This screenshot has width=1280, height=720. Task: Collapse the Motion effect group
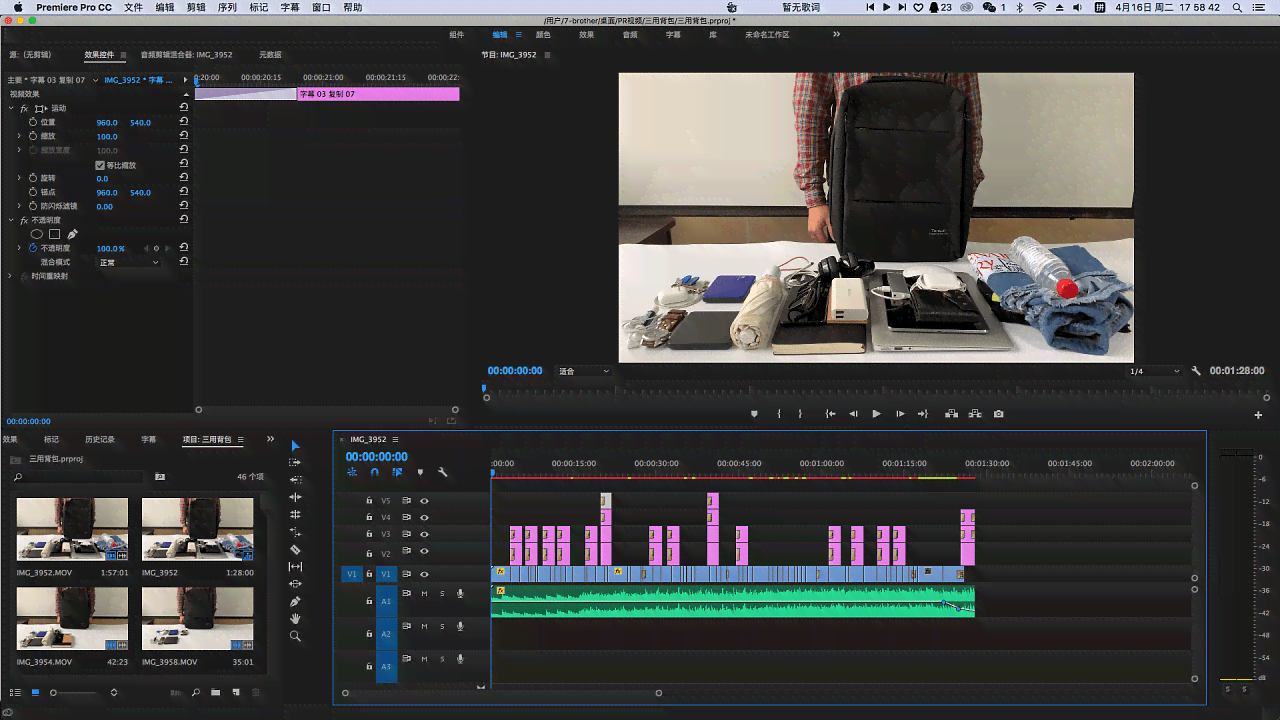(x=12, y=108)
